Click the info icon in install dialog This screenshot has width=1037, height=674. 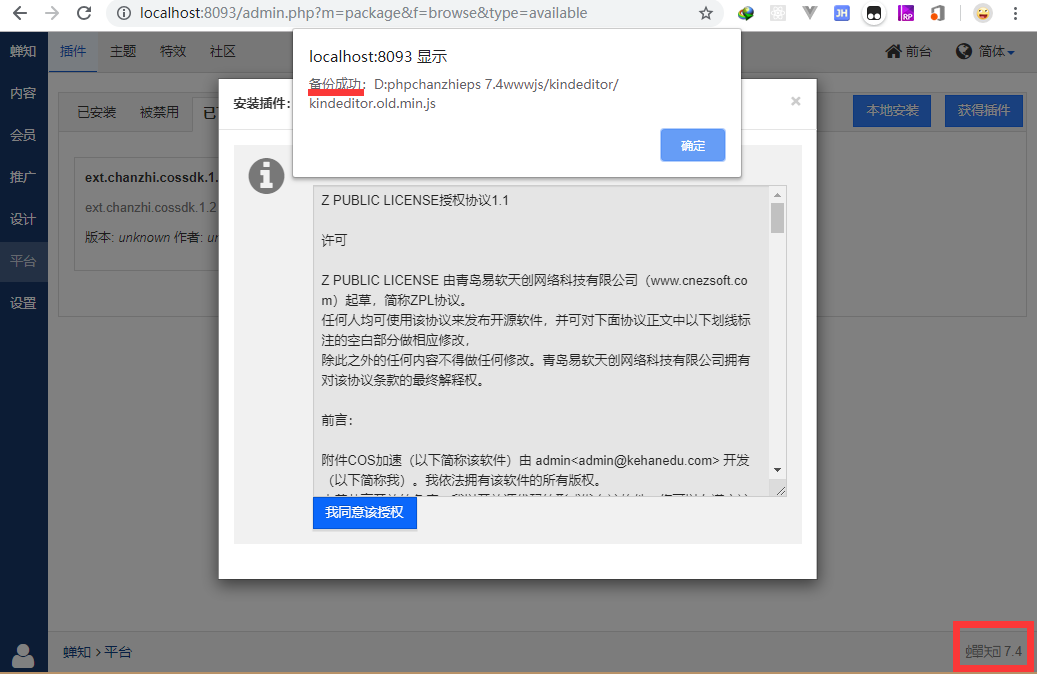(266, 176)
